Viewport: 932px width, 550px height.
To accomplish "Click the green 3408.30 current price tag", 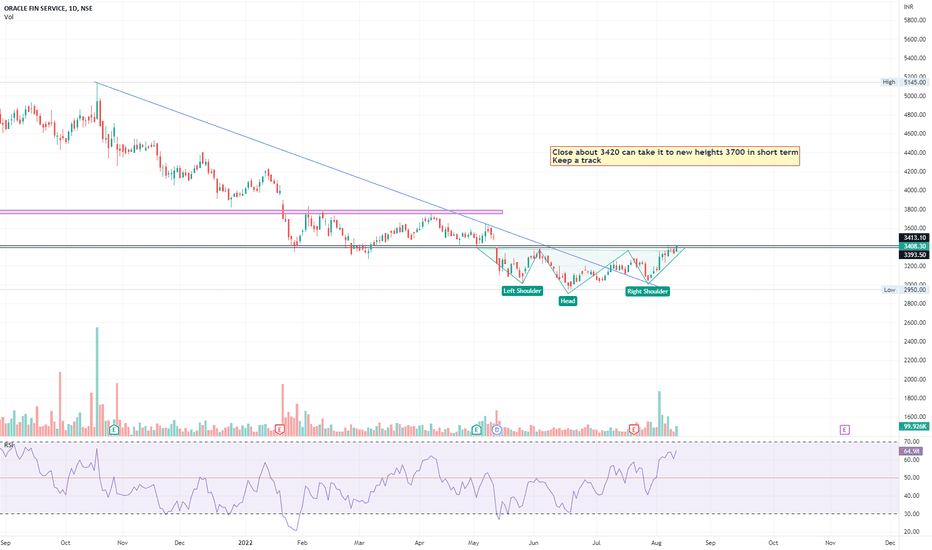I will pyautogui.click(x=915, y=246).
